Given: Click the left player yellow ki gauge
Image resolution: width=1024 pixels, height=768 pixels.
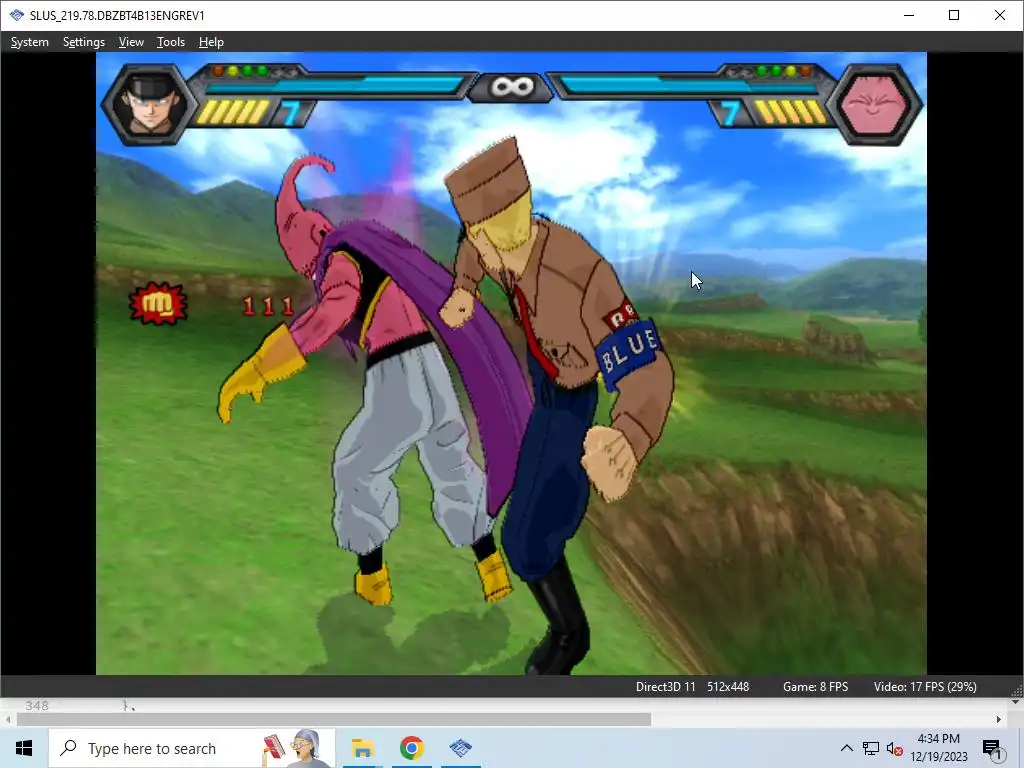Looking at the screenshot, I should pos(233,112).
